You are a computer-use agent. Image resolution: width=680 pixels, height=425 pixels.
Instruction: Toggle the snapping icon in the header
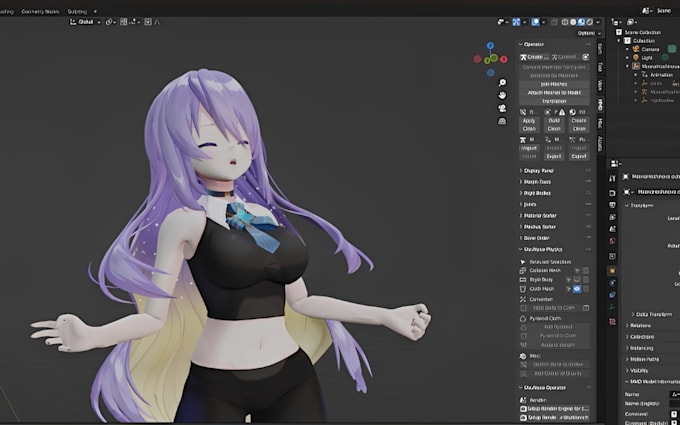(x=124, y=22)
